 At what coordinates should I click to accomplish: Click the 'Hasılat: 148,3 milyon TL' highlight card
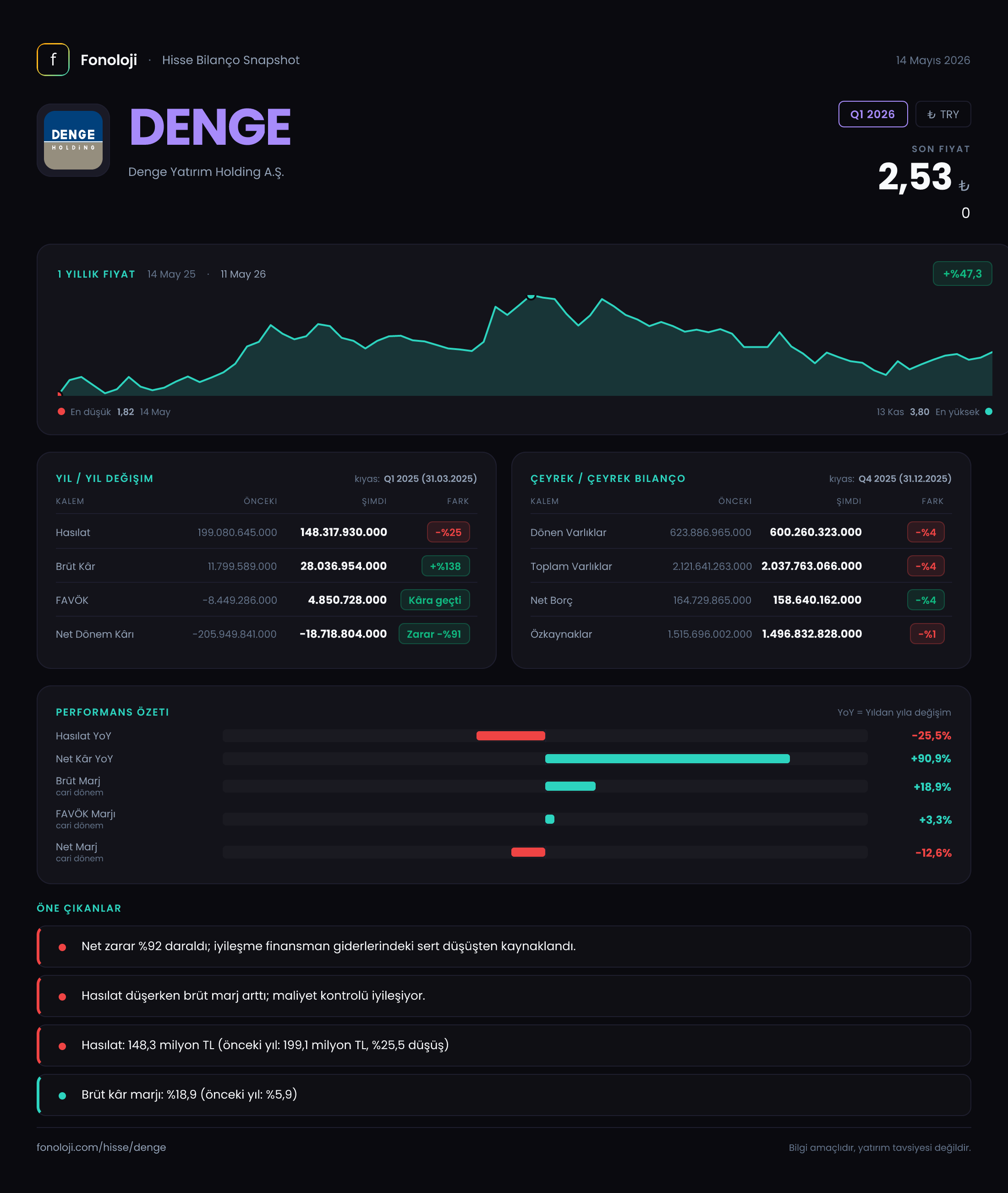click(504, 1045)
